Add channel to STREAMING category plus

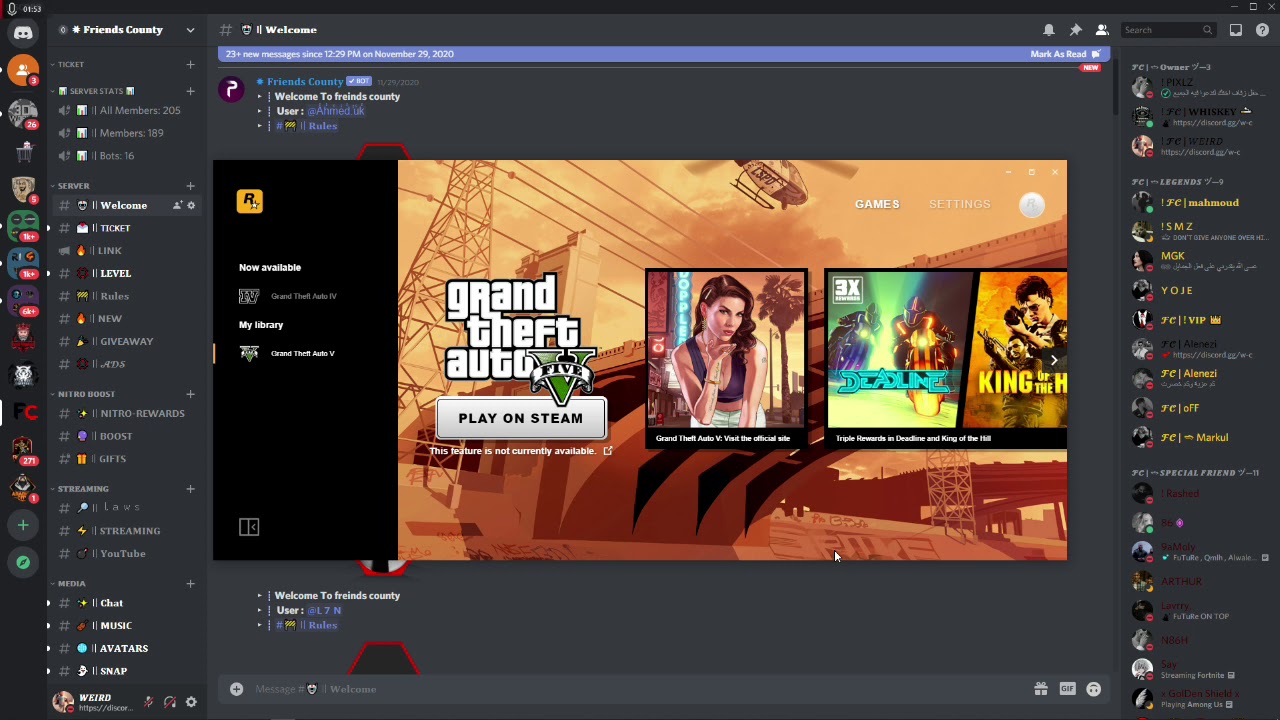pos(190,489)
